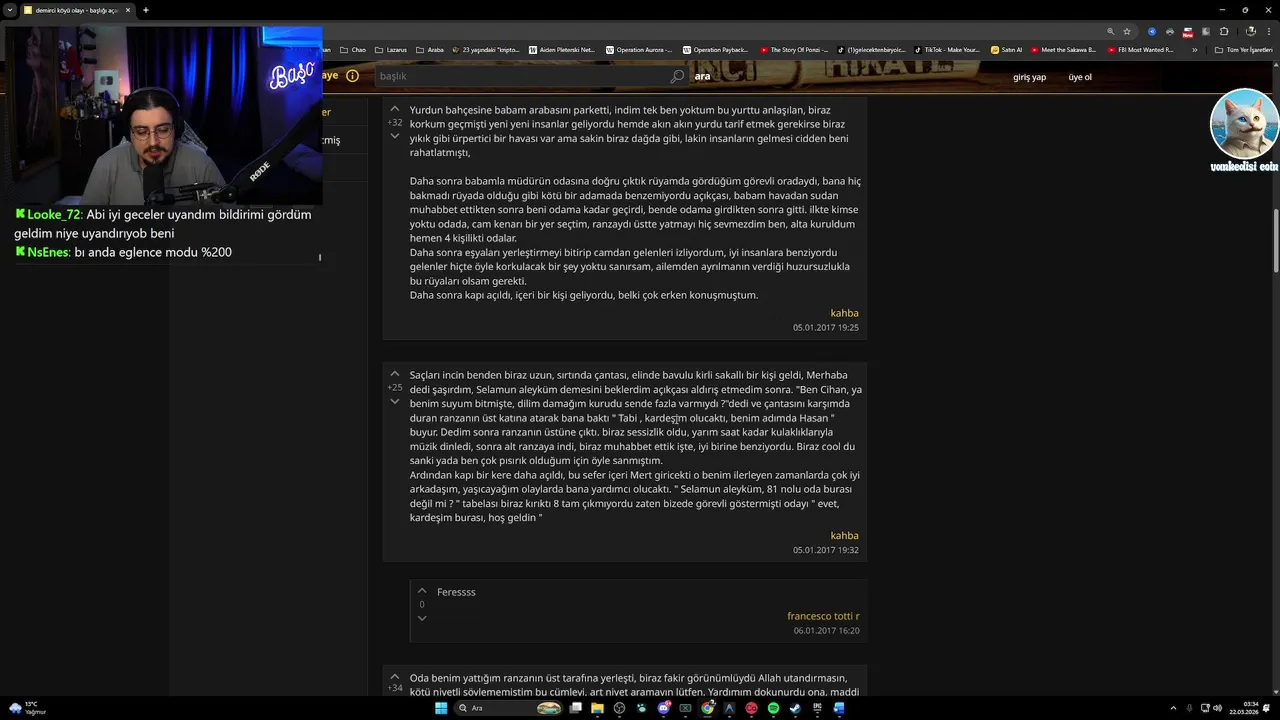
Task: Open the Chrome extensions puzzle icon
Action: click(x=1224, y=31)
